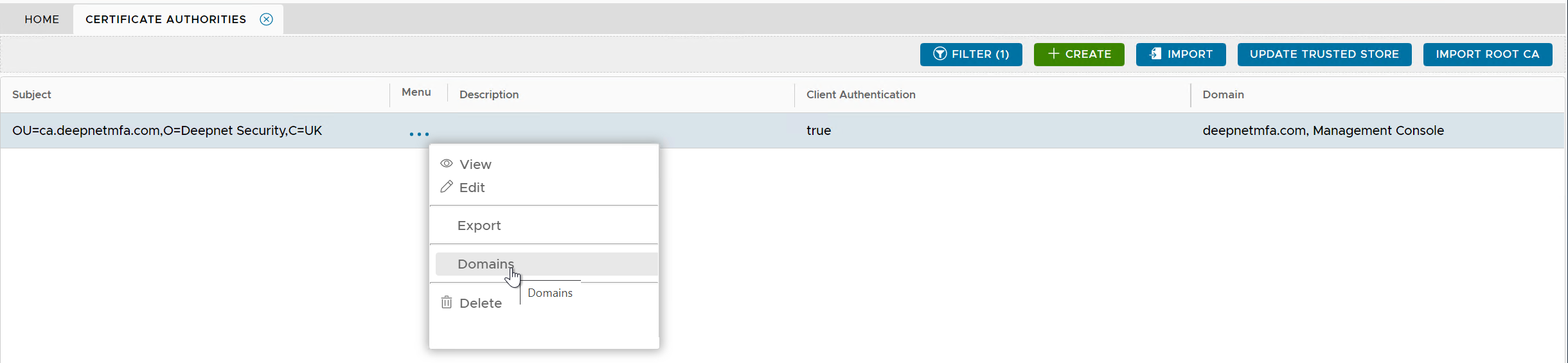The width and height of the screenshot is (1568, 363).
Task: Click the Description column header
Action: click(489, 94)
